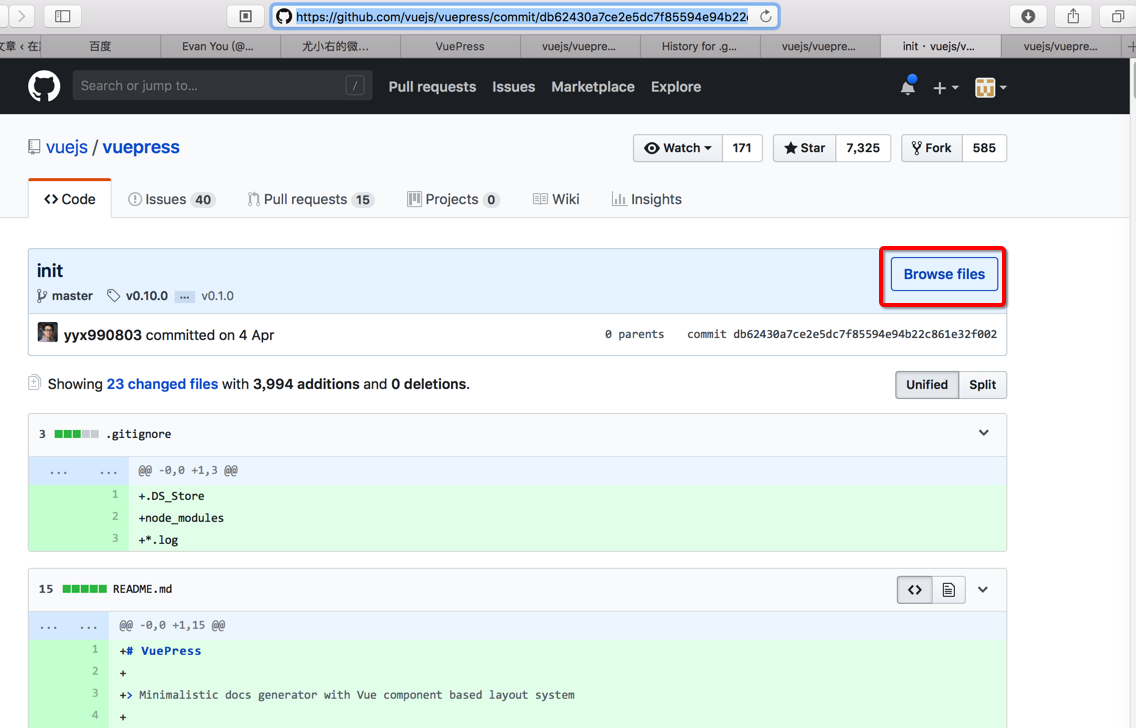Click the yyx990803 avatar image
1136x728 pixels.
click(x=48, y=332)
